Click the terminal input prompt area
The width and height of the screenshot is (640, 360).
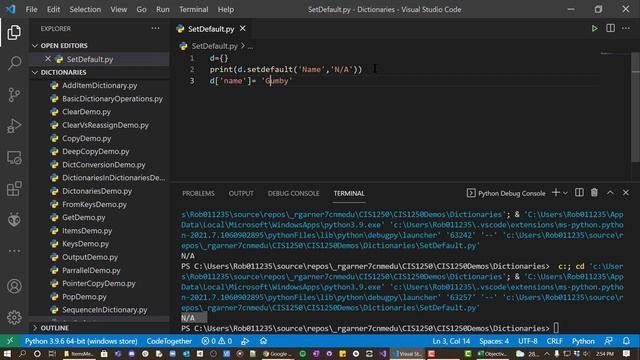(x=556, y=328)
